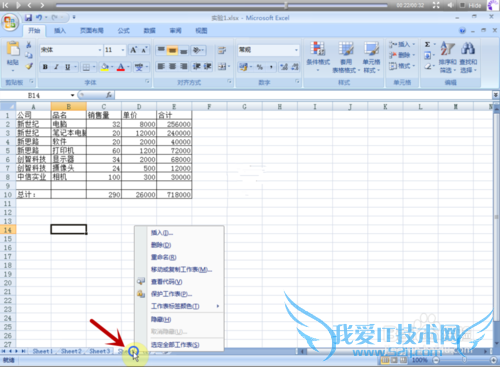Click the percent style button
Image resolution: width=500 pixels, height=367 pixels.
(260, 67)
